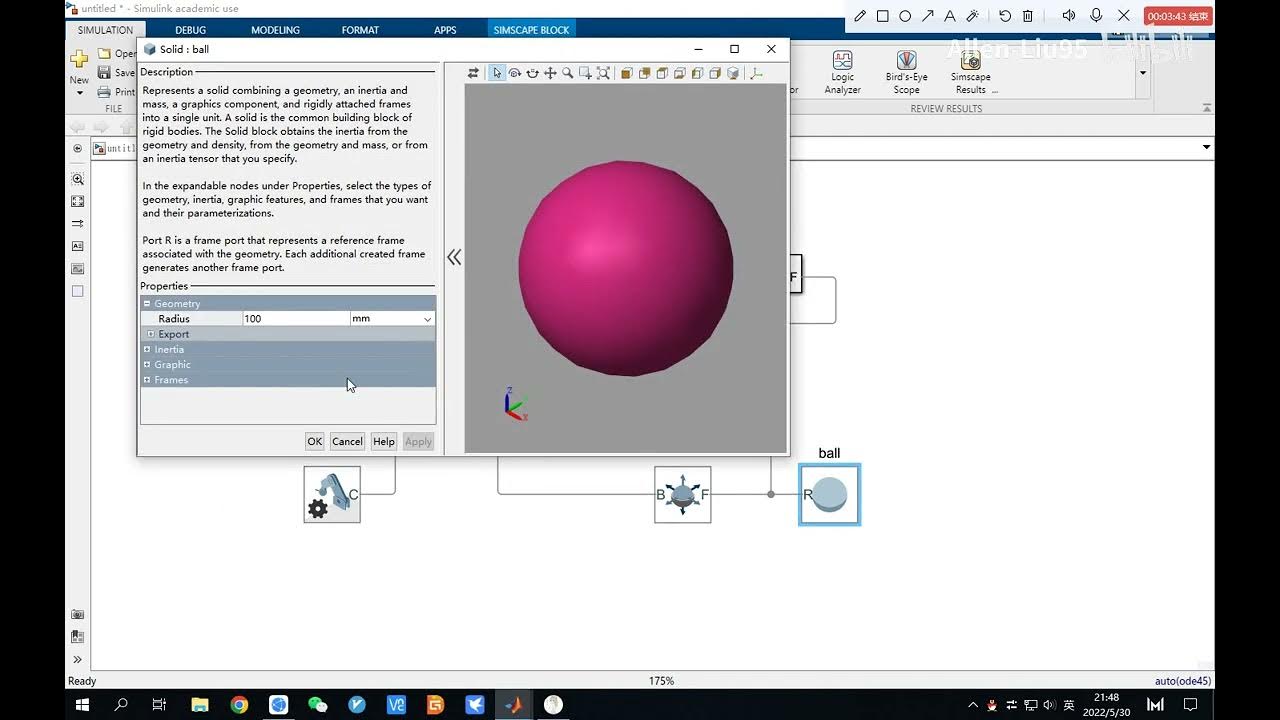Viewport: 1280px width, 720px height.
Task: Click the mechanism configuration block
Action: (x=332, y=494)
